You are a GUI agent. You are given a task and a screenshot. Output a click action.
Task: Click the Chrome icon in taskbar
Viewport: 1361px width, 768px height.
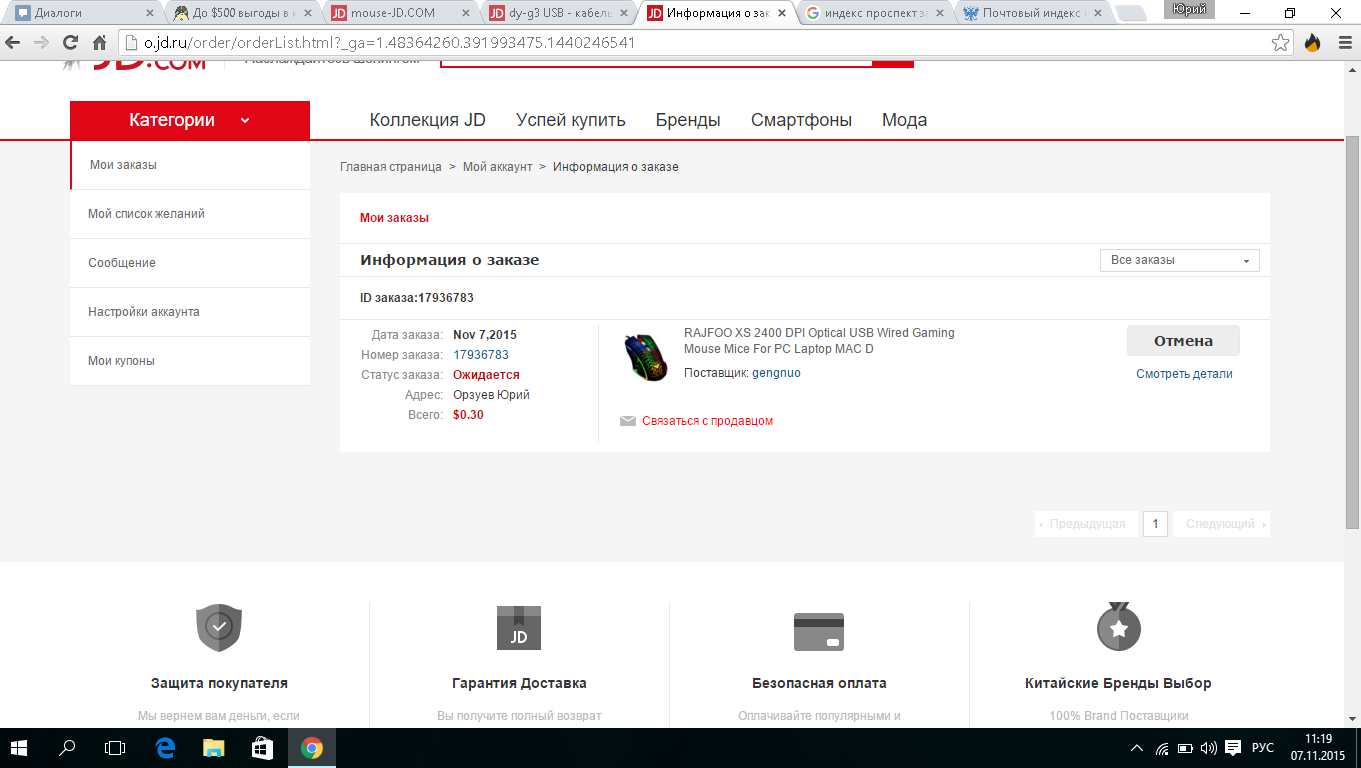click(x=312, y=748)
